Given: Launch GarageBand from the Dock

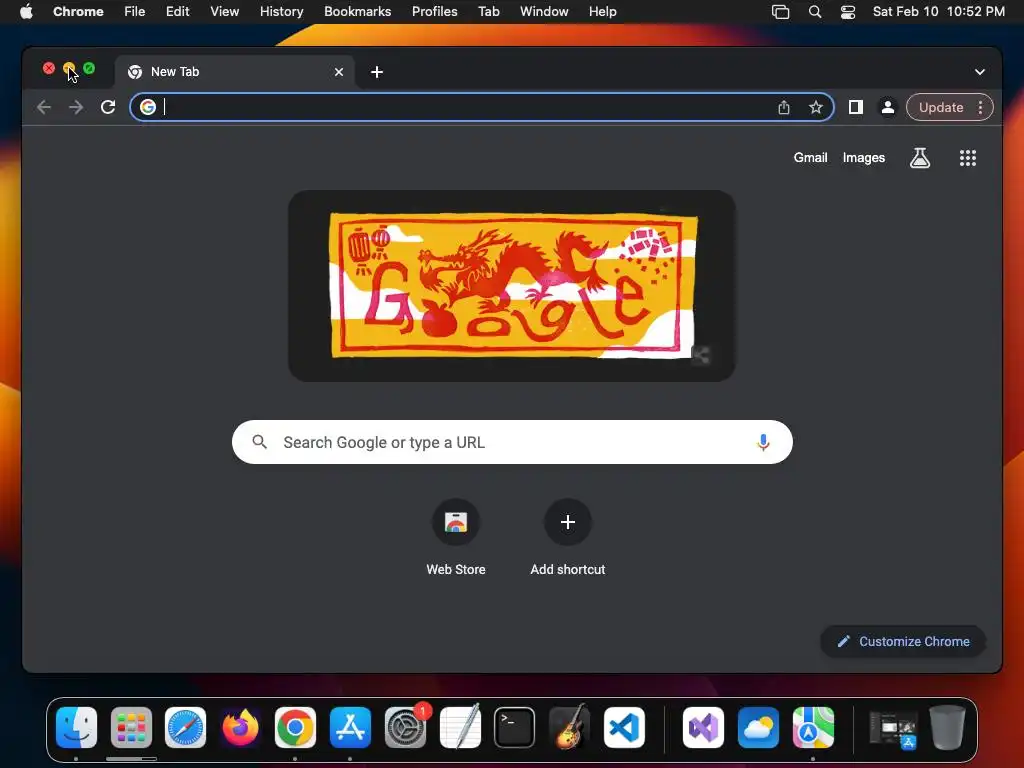Looking at the screenshot, I should tap(569, 727).
